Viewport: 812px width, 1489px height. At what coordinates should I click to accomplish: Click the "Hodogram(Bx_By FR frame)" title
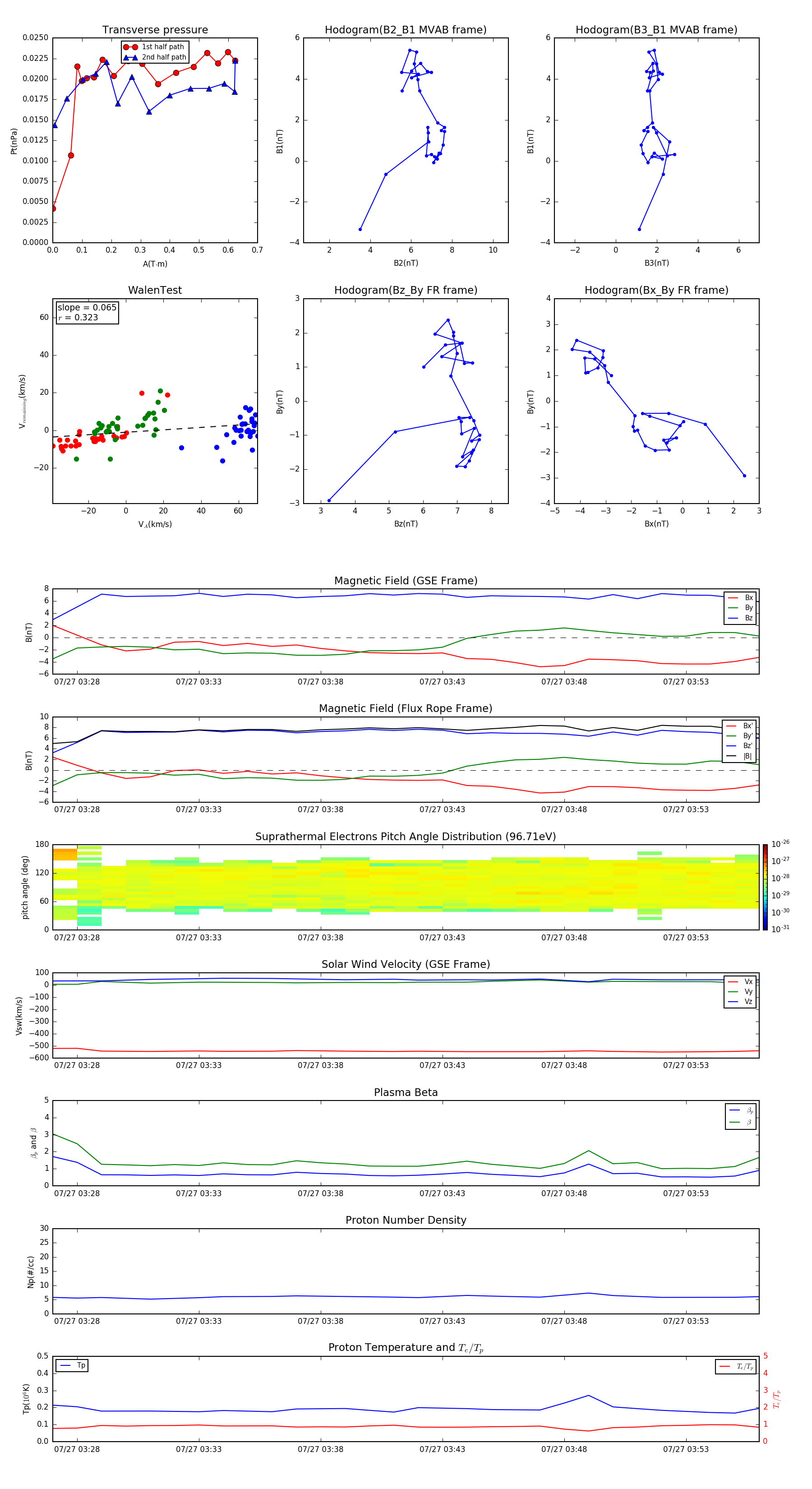[656, 290]
